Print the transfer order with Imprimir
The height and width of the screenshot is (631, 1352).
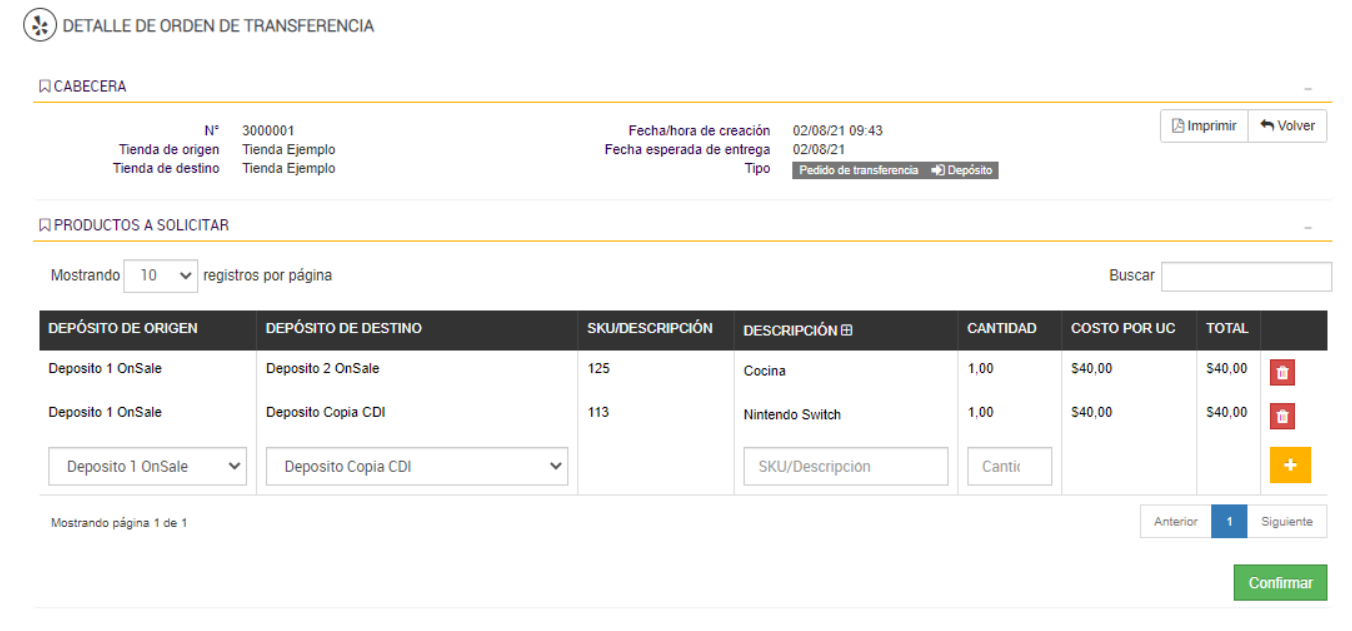pos(1204,126)
